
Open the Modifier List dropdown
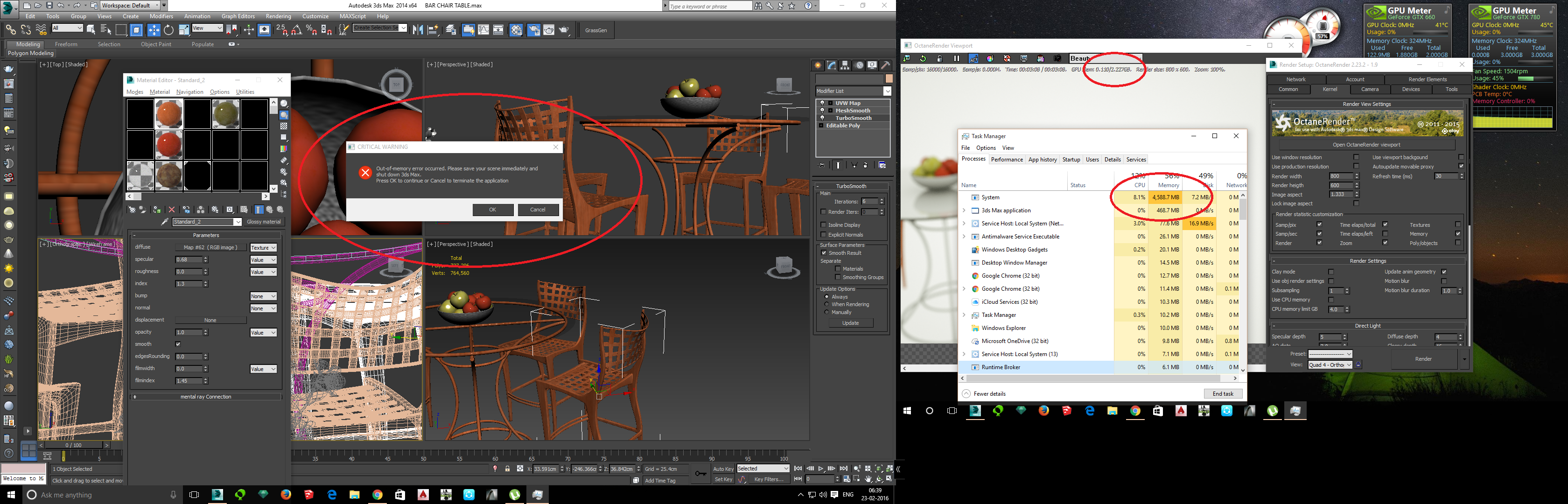pos(887,91)
